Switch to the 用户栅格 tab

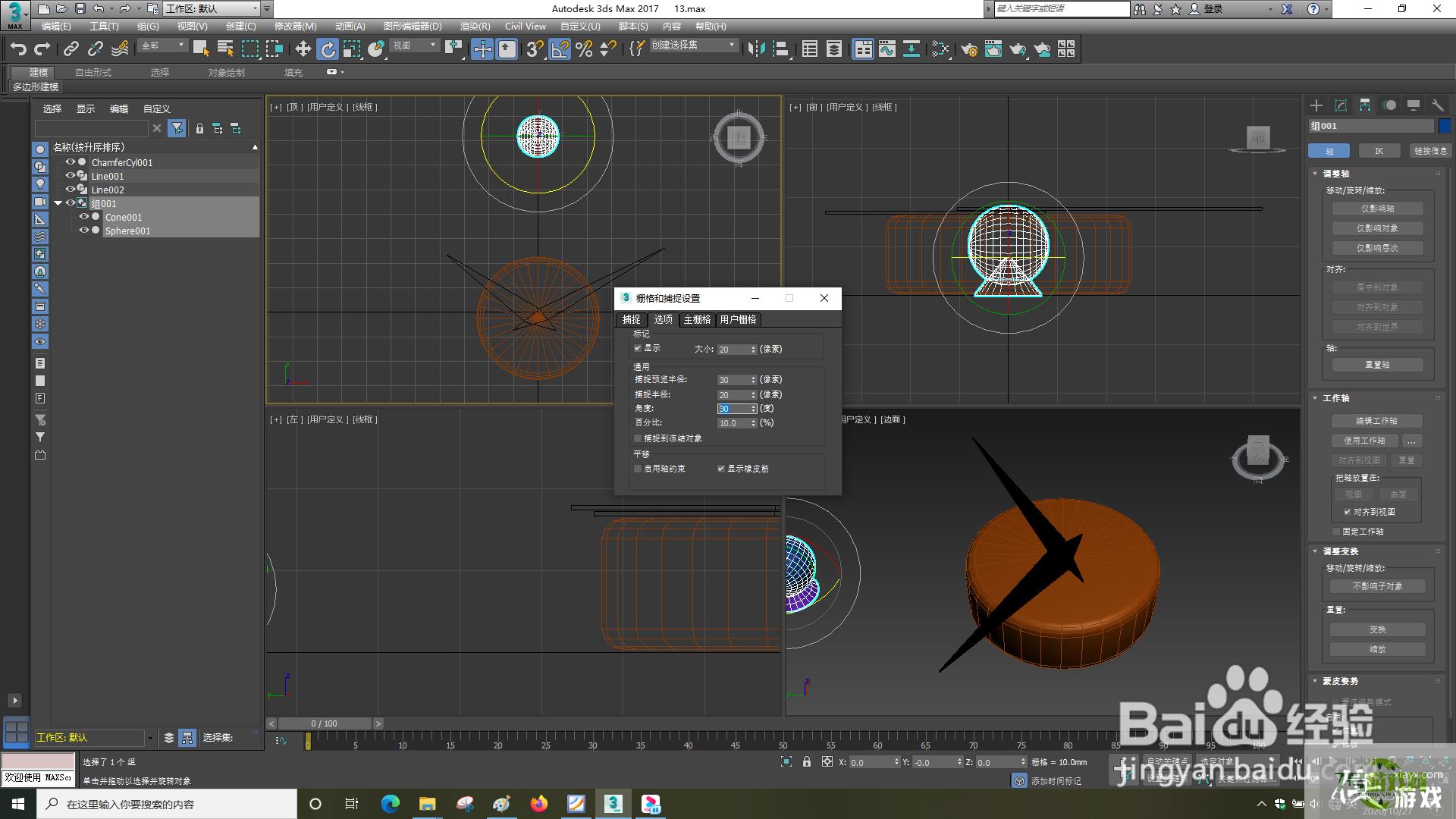click(x=738, y=319)
